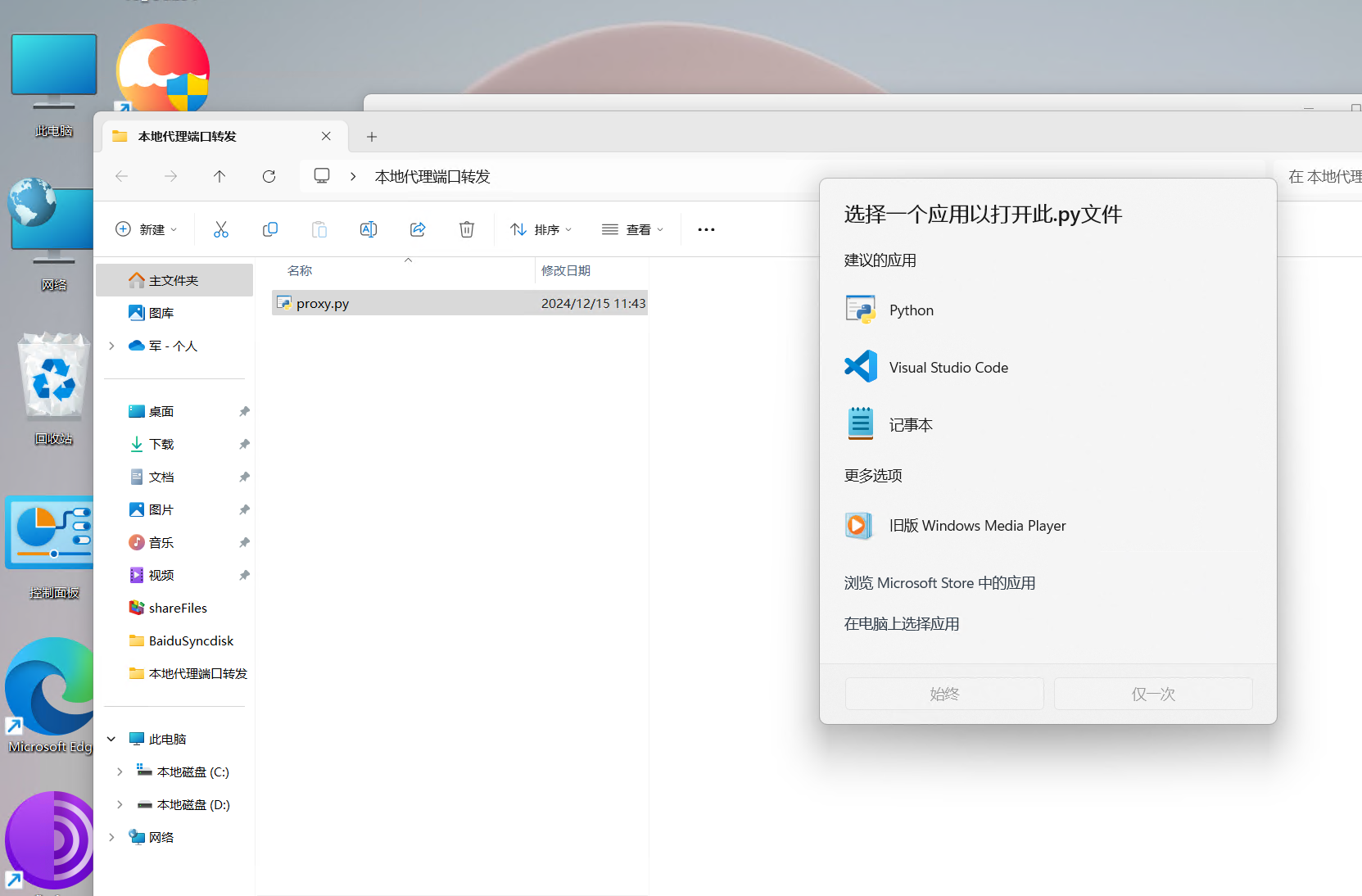Click the Paste icon in the toolbar
Screen dimensions: 1362x896
point(319,229)
